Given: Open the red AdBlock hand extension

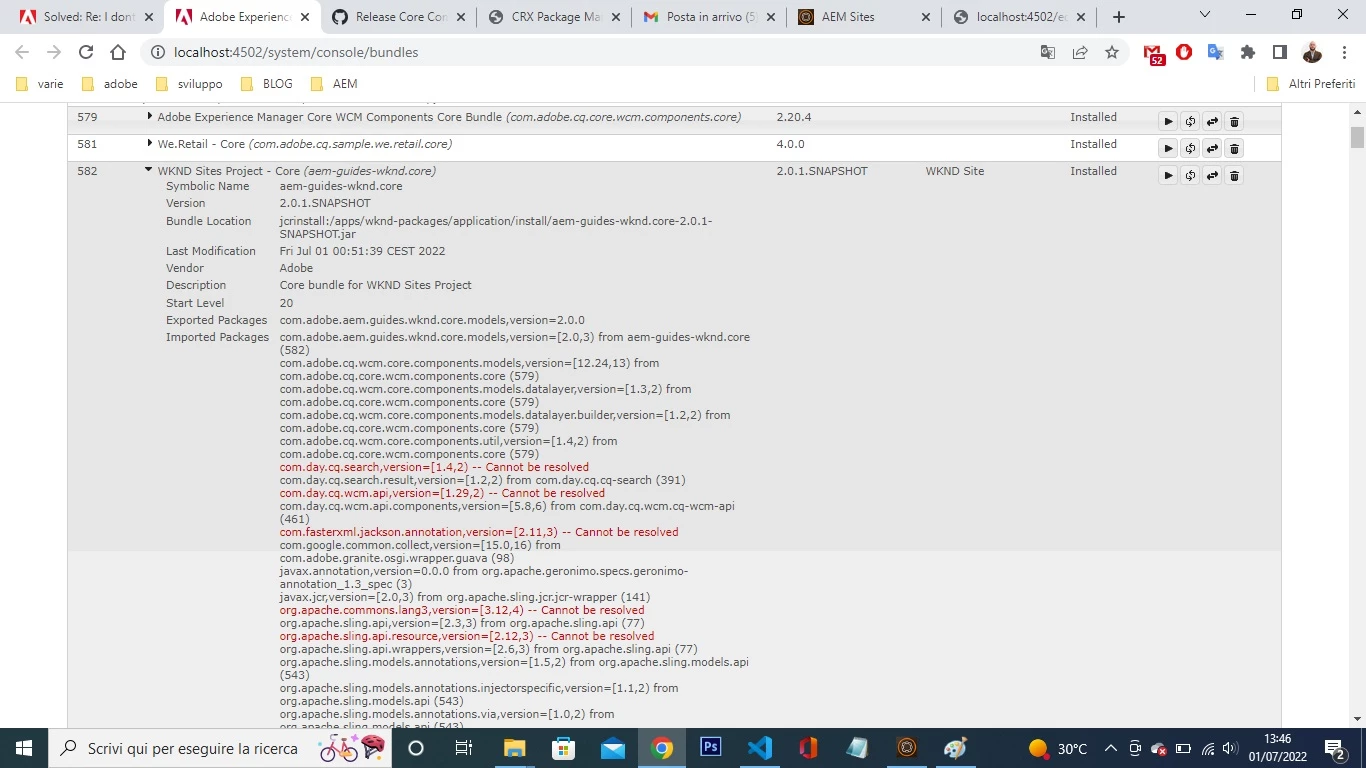Looking at the screenshot, I should 1184,52.
